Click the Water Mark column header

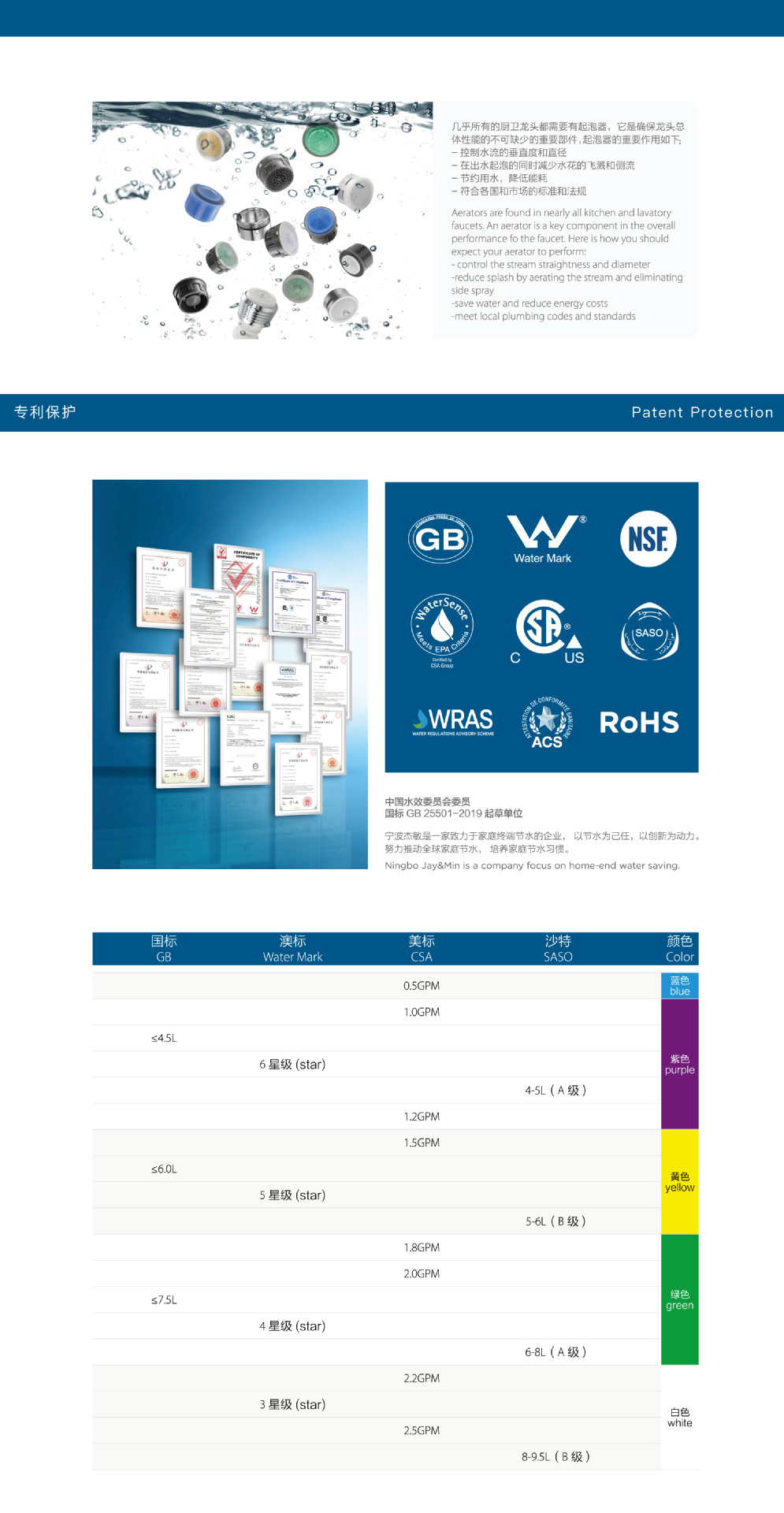(292, 949)
